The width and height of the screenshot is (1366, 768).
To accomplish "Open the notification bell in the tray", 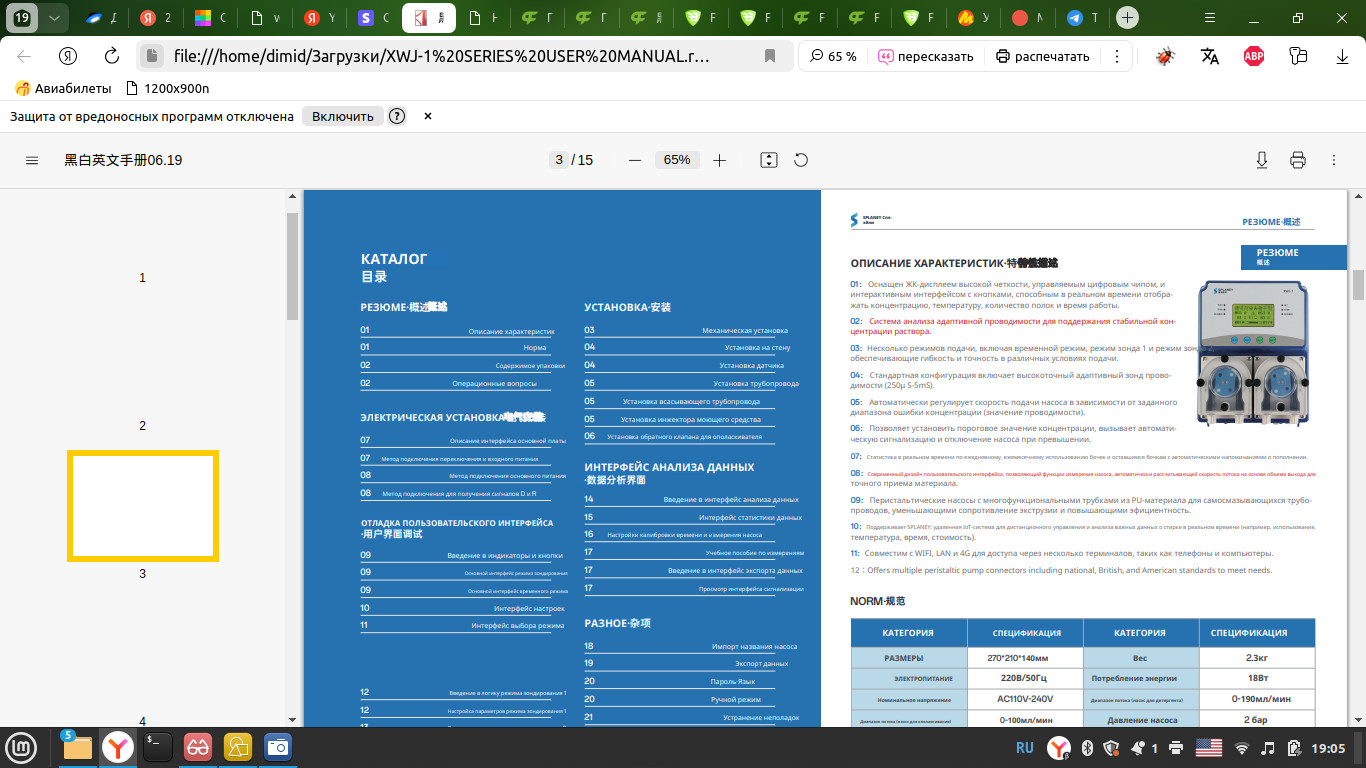I will click(x=1137, y=748).
